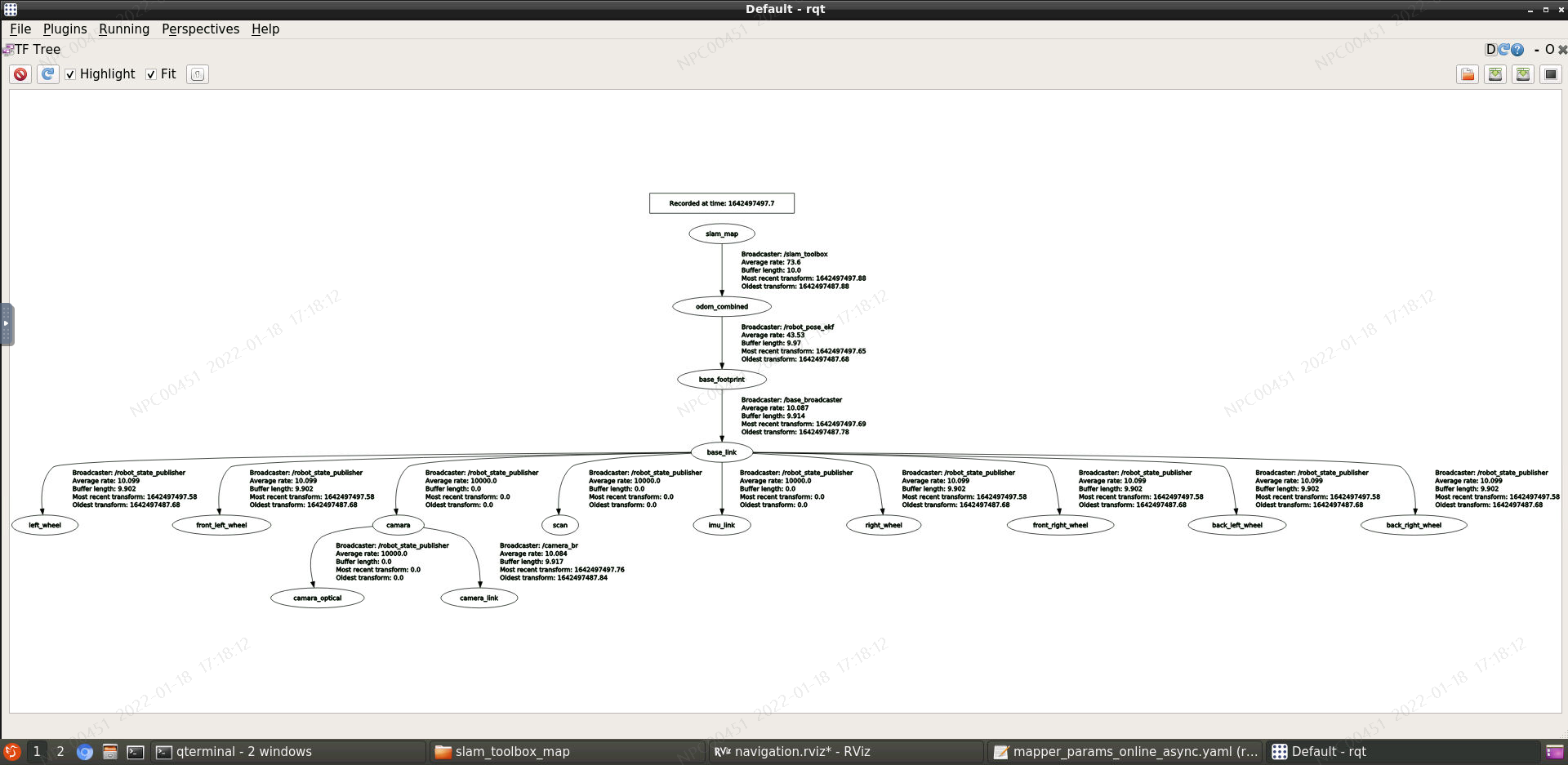Export the TF tree as an image
The width and height of the screenshot is (1568, 765).
click(1522, 73)
